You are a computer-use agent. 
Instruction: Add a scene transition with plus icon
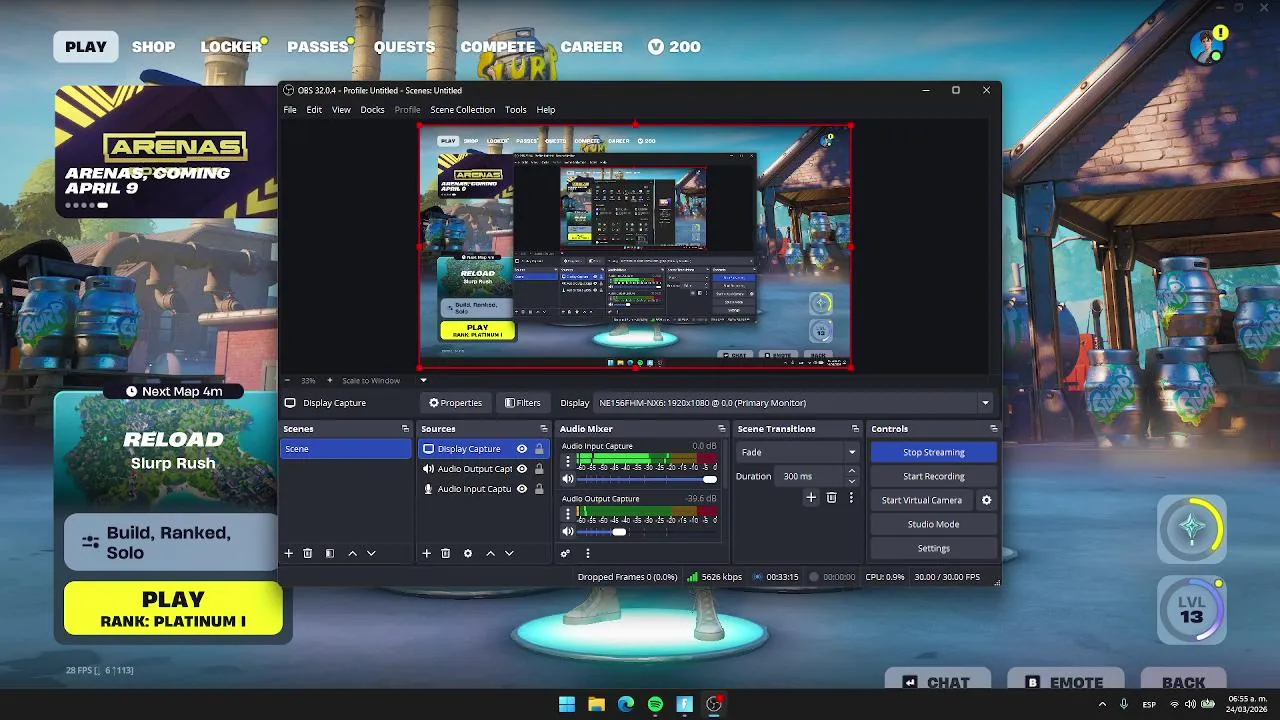tap(811, 497)
